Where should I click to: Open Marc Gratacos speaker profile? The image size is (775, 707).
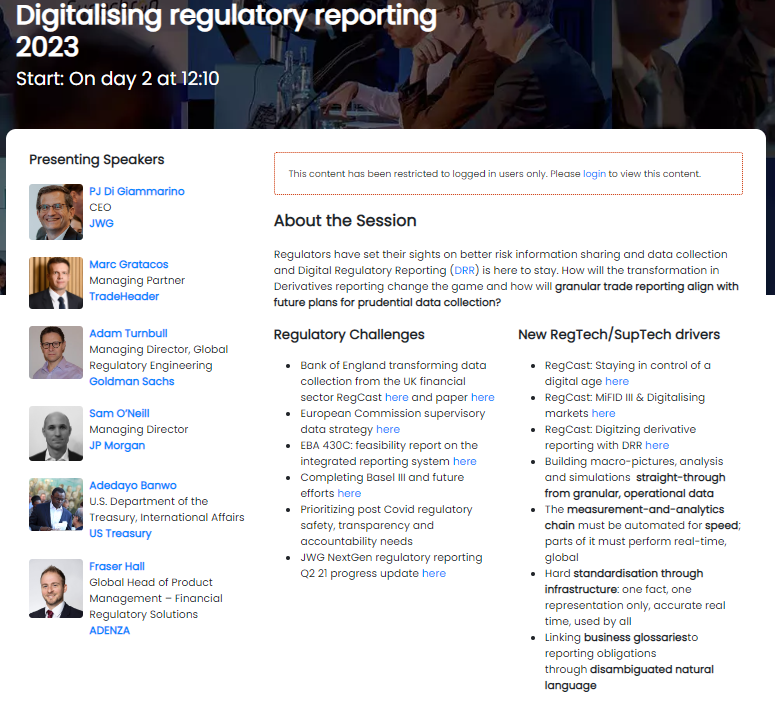(129, 265)
